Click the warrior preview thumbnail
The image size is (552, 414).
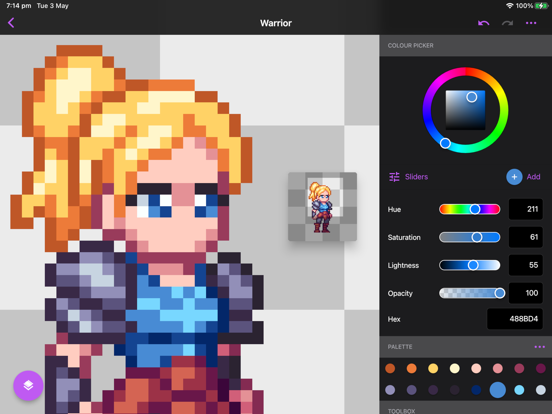coord(322,207)
